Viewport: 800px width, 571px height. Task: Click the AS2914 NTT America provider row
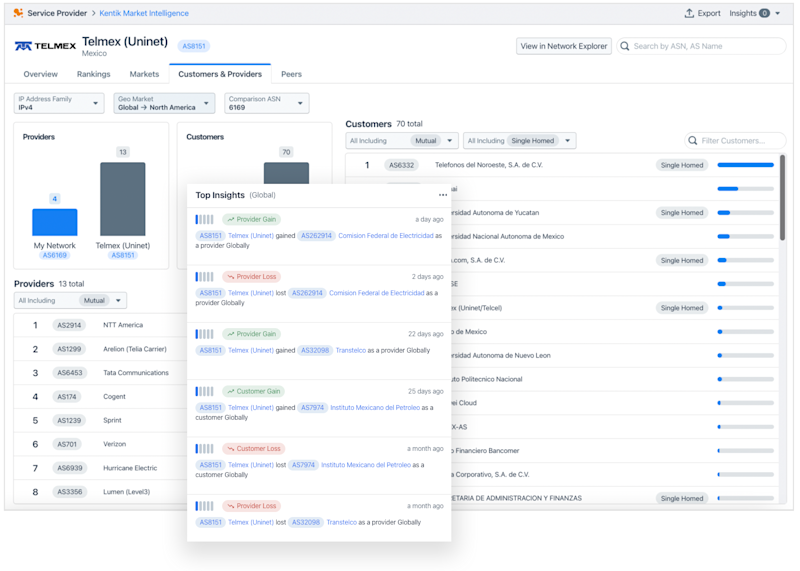pyautogui.click(x=100, y=325)
